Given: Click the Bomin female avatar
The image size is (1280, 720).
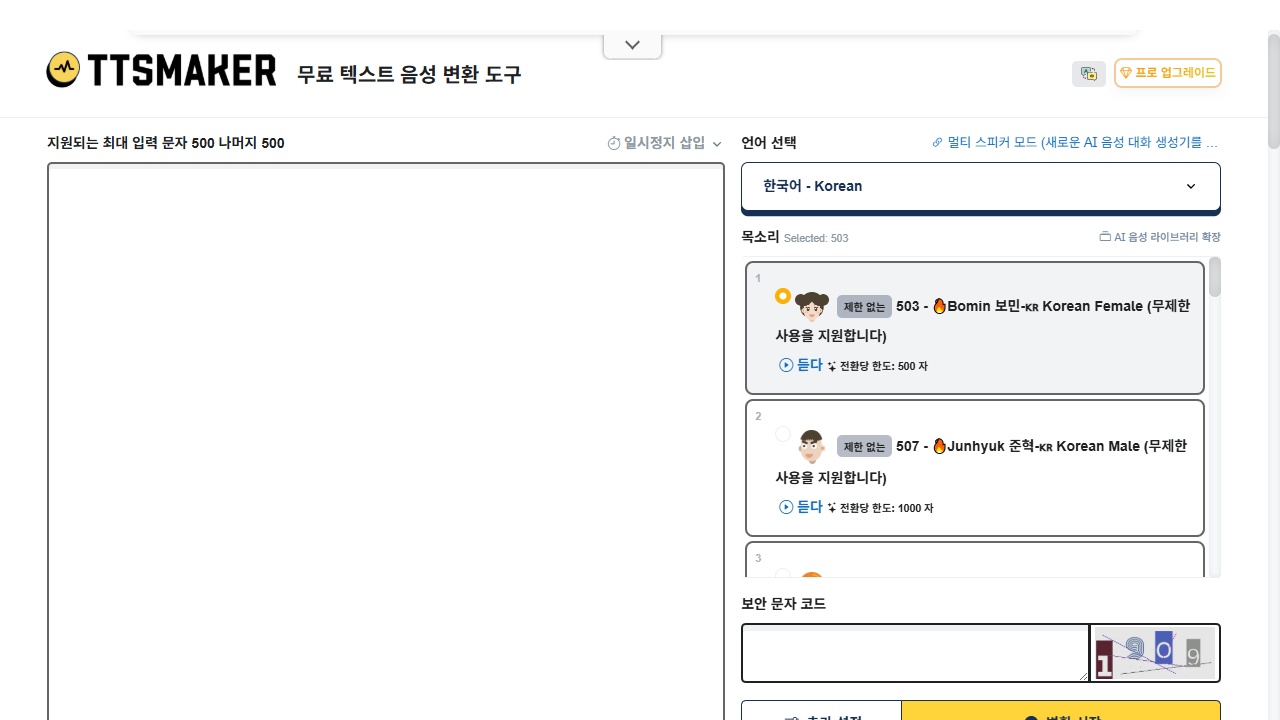Looking at the screenshot, I should pos(812,305).
